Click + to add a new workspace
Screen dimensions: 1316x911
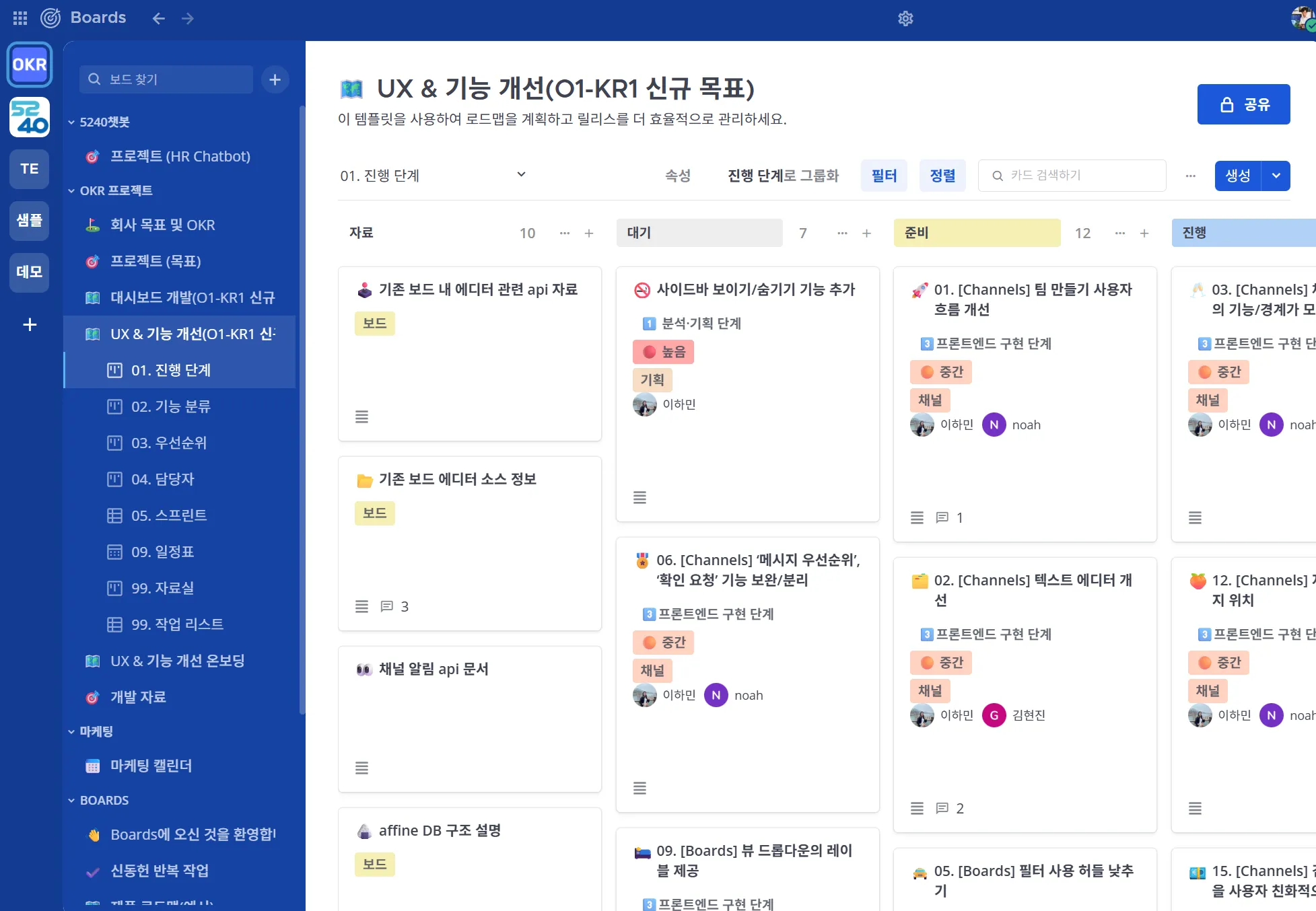(x=29, y=325)
